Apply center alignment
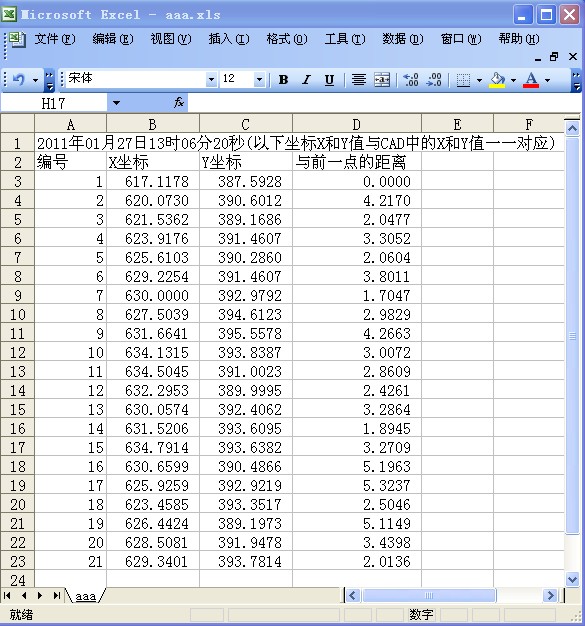 pyautogui.click(x=359, y=80)
